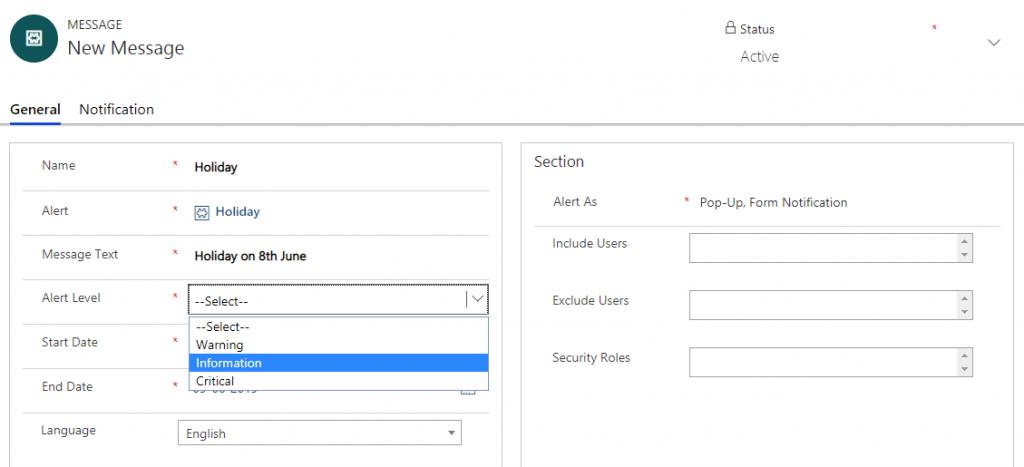Choose Warning from the Alert Level list
1024x467 pixels.
(x=219, y=345)
